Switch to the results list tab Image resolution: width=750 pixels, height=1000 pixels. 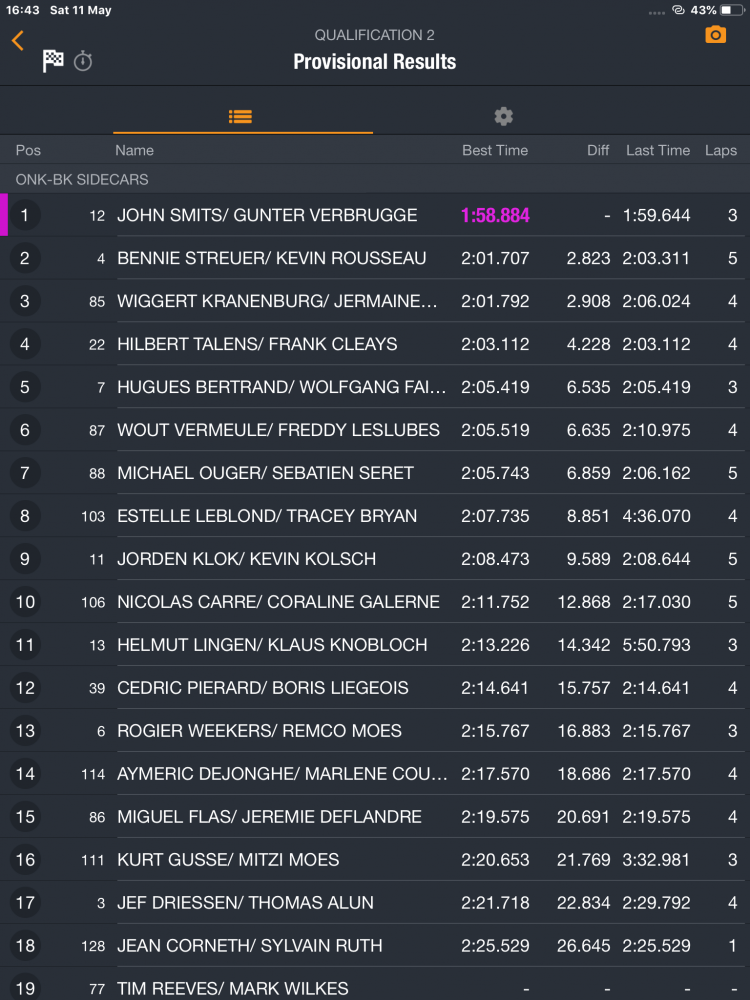(240, 116)
